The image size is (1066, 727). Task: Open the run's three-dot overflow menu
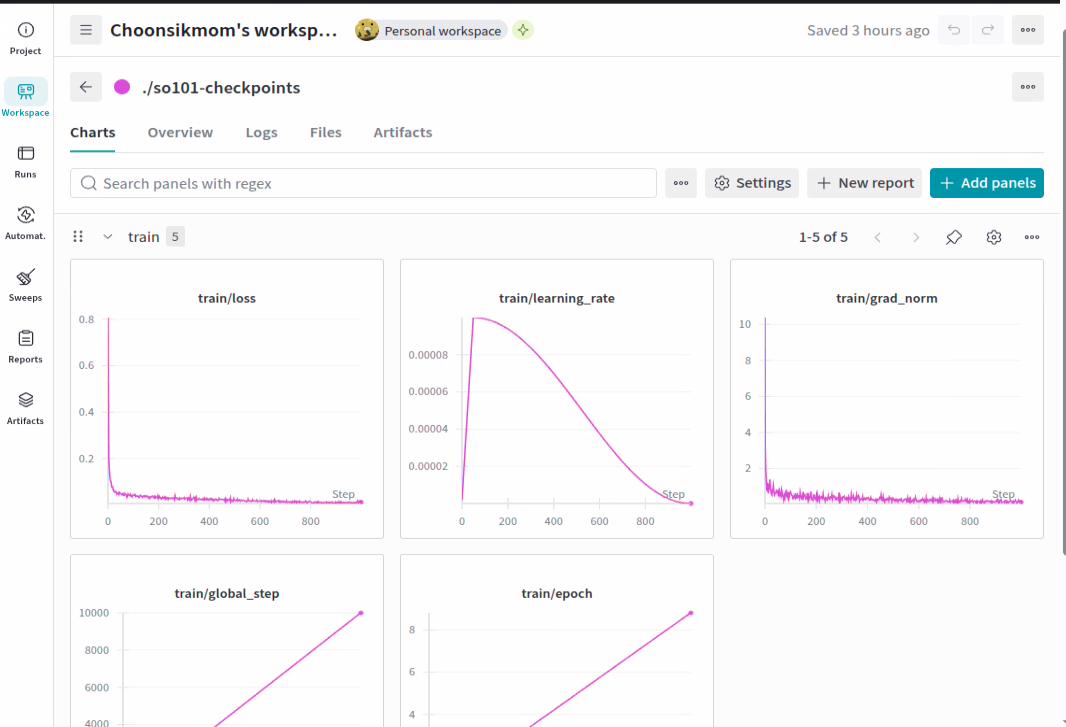coord(1027,87)
